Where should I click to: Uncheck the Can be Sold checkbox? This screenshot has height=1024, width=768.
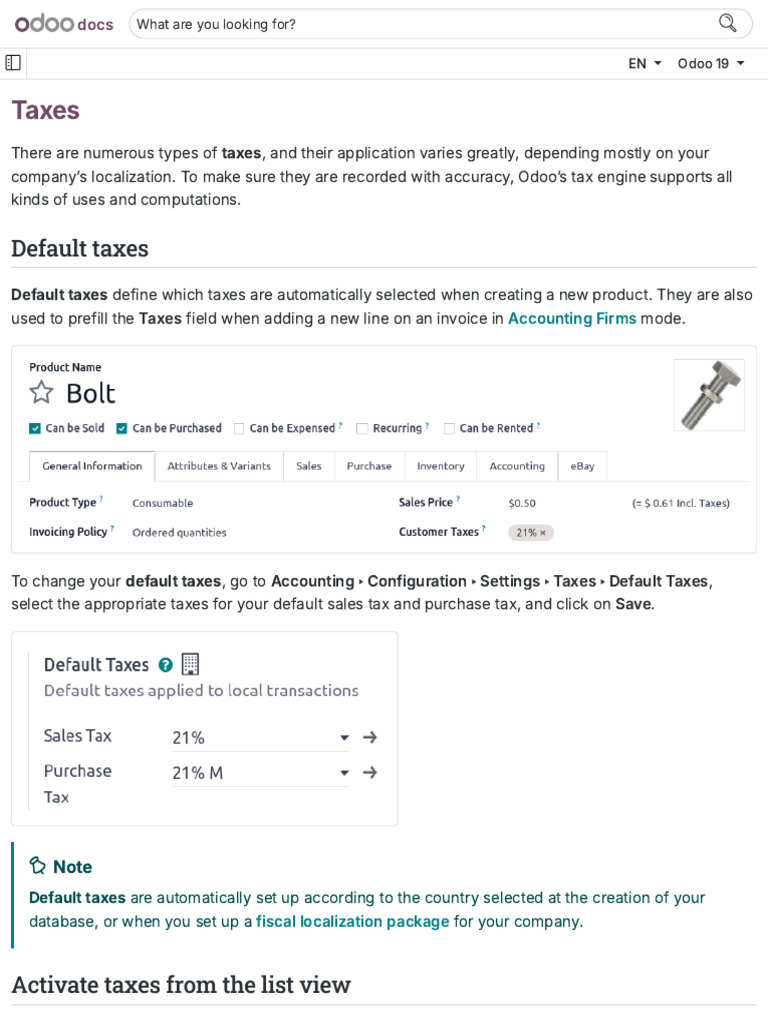[x=35, y=428]
